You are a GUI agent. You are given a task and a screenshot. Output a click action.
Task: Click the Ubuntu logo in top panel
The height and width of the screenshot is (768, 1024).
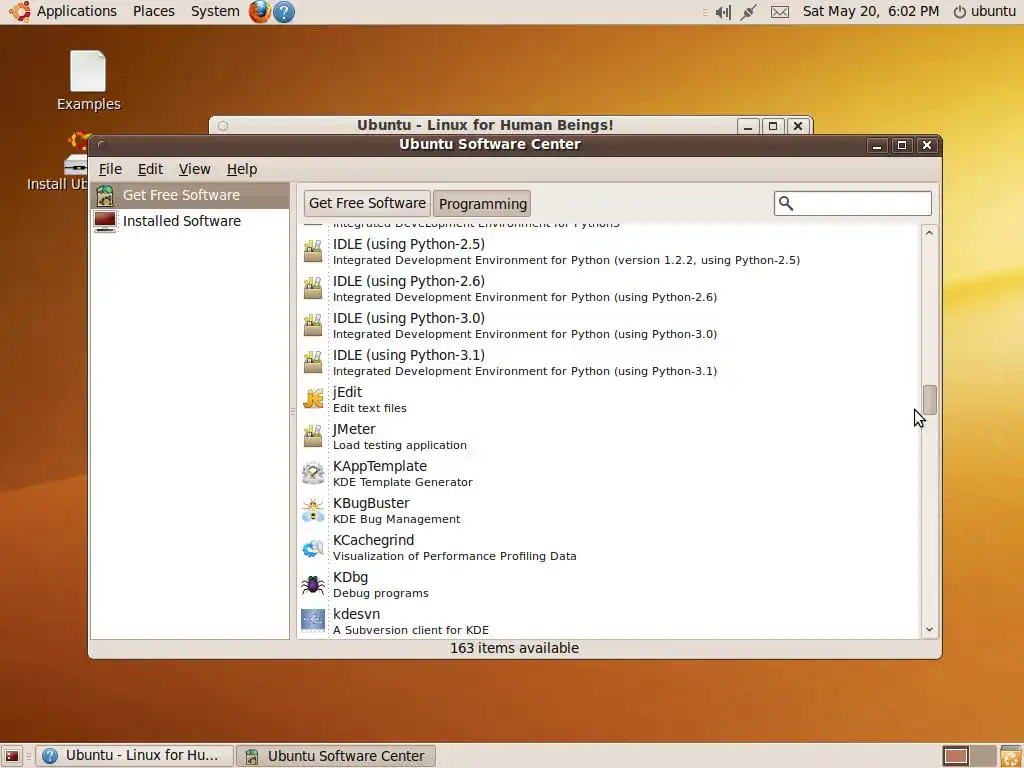point(19,12)
